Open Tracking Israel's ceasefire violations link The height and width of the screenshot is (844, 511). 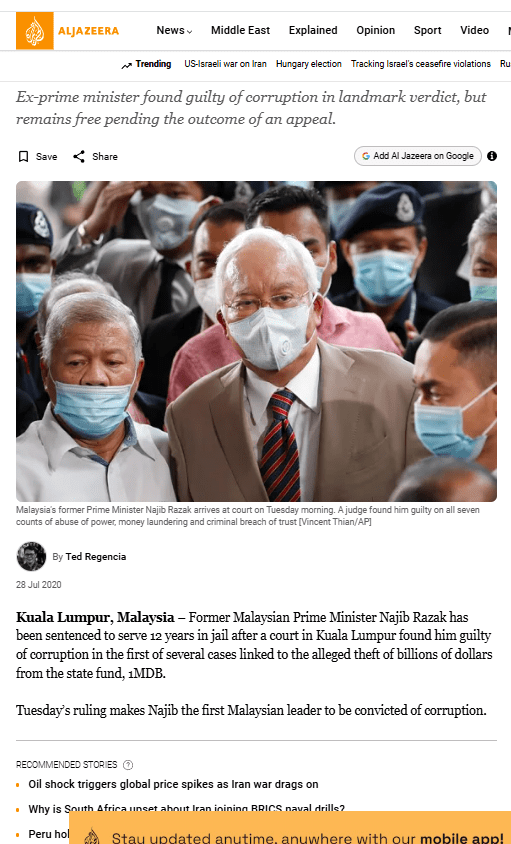tap(421, 64)
